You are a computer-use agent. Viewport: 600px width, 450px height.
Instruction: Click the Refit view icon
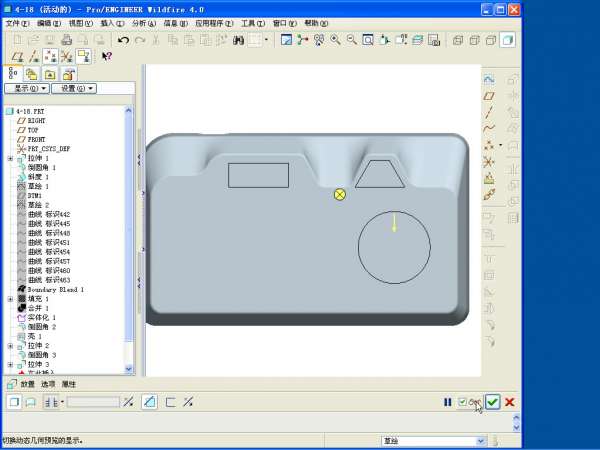(x=368, y=40)
